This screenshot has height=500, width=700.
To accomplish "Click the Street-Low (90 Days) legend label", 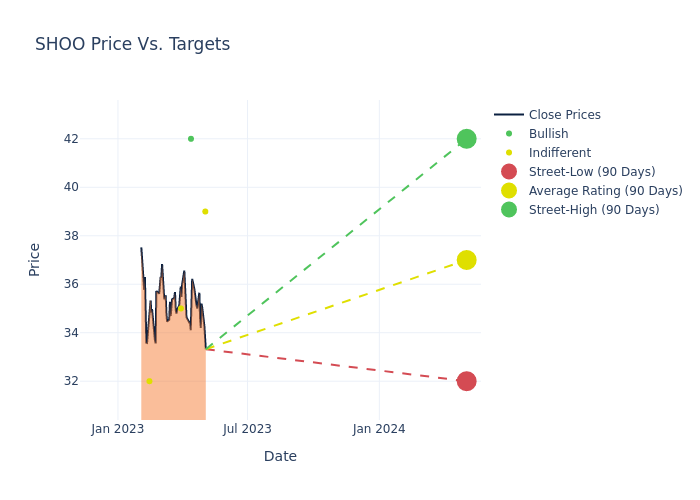I will click(x=591, y=172).
